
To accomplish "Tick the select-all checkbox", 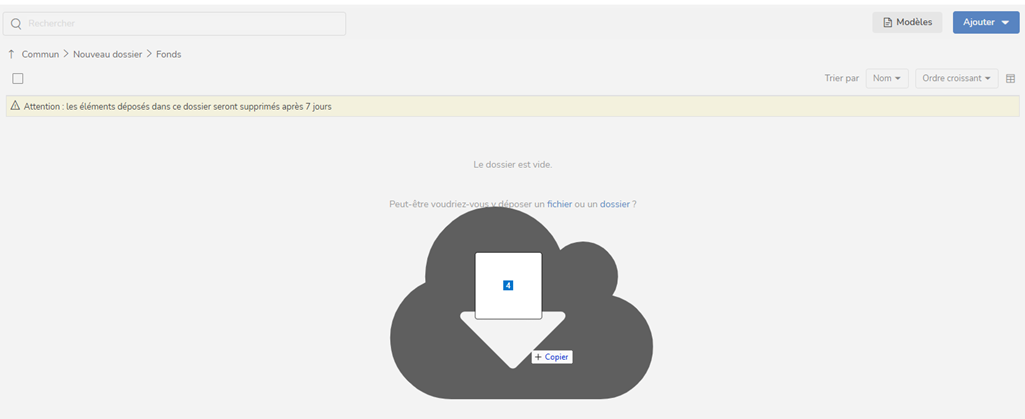I will point(18,78).
